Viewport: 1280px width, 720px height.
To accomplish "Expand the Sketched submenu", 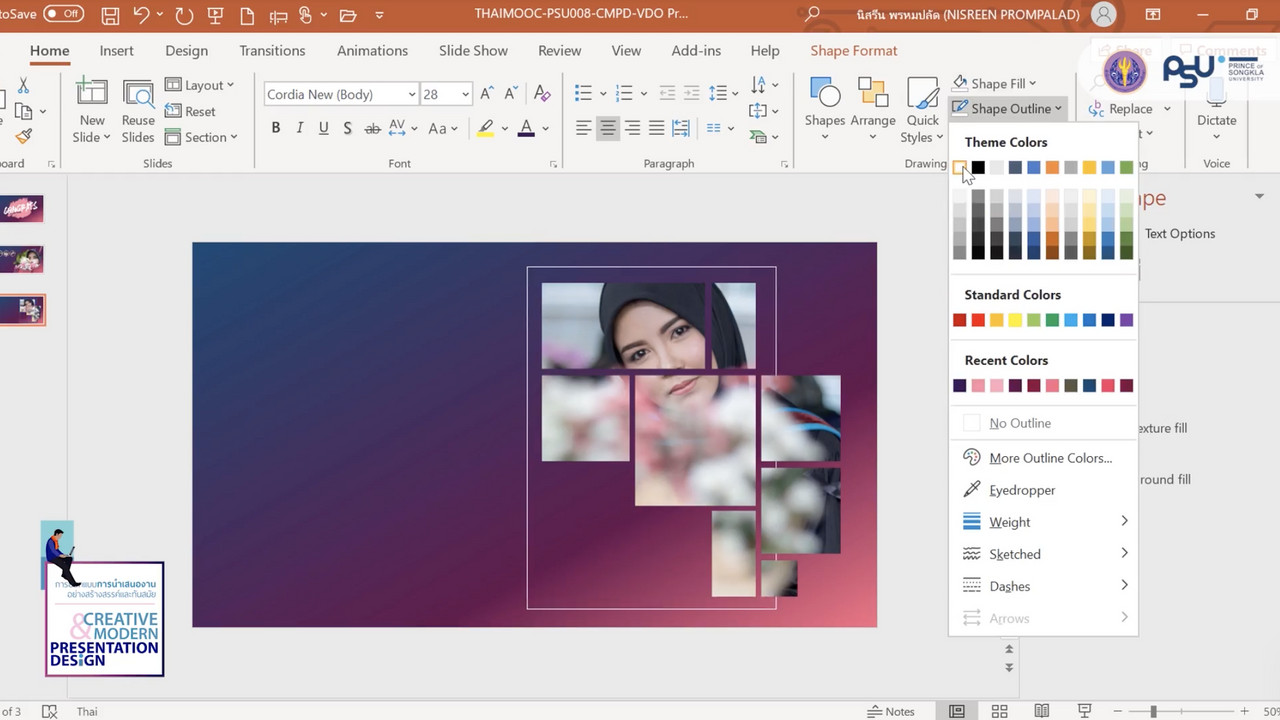I will (x=1043, y=554).
